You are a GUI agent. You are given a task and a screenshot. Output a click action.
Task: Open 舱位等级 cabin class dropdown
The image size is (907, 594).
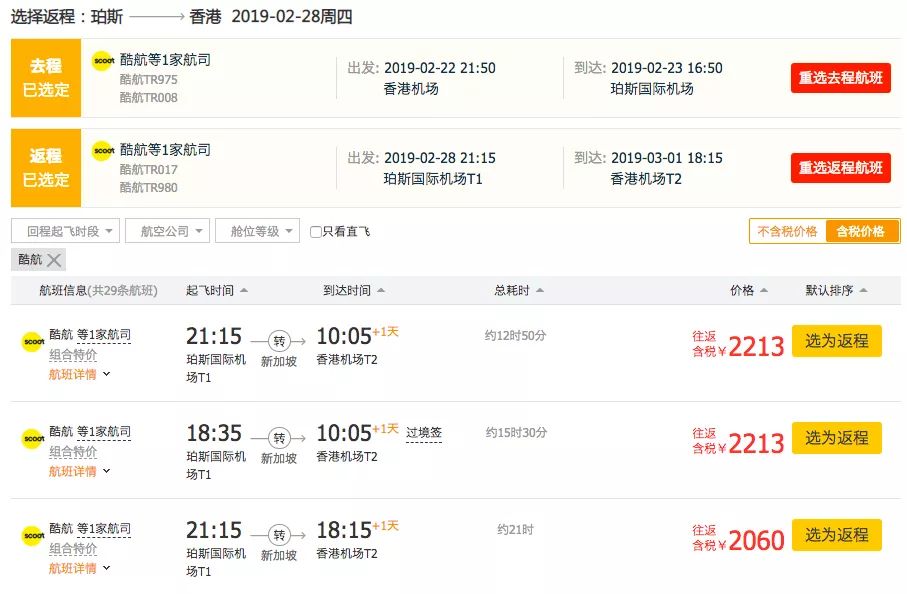[257, 231]
